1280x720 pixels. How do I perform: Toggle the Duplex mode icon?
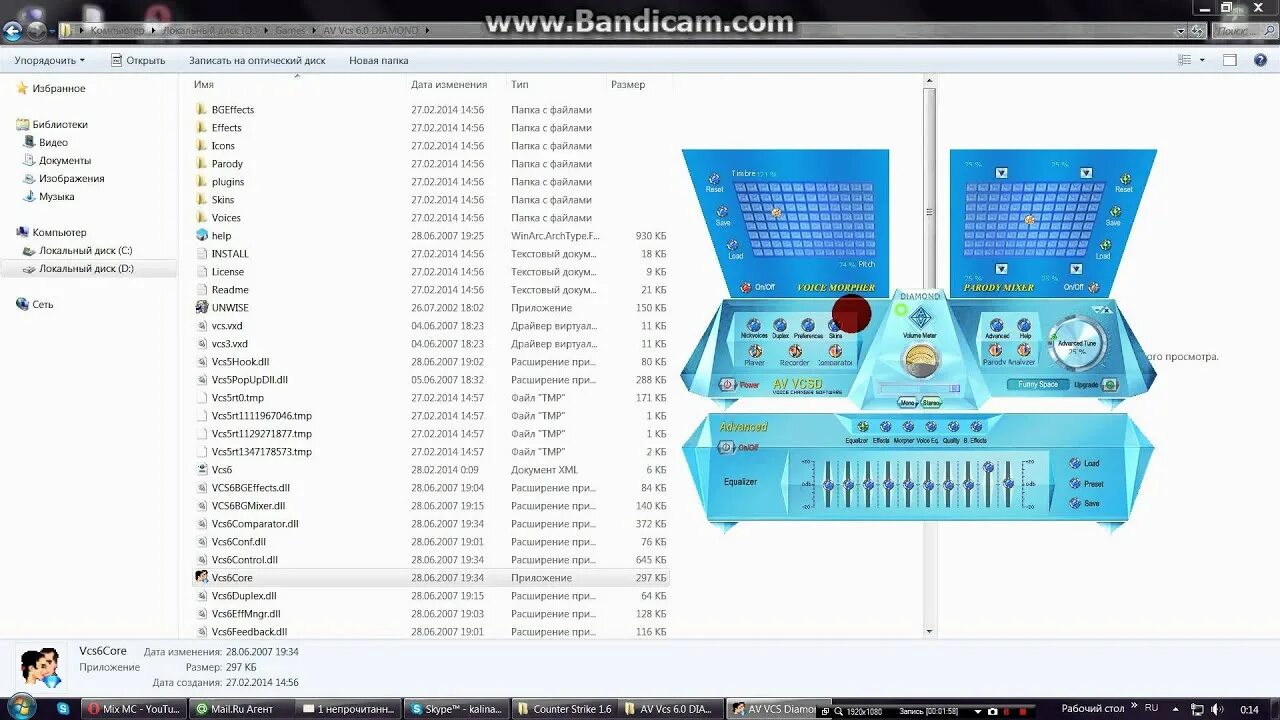point(780,326)
